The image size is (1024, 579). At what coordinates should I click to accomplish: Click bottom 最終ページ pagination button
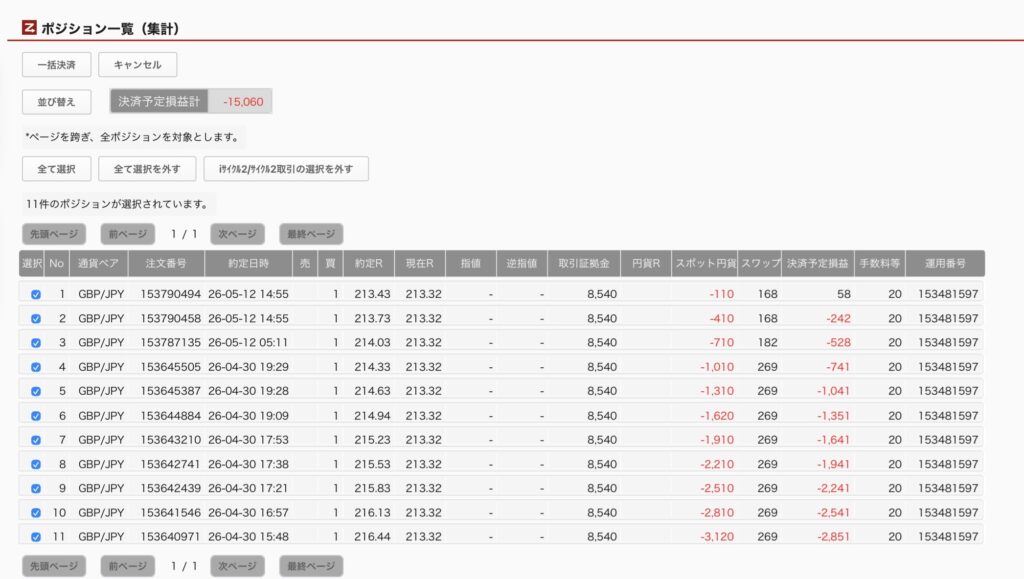[311, 566]
